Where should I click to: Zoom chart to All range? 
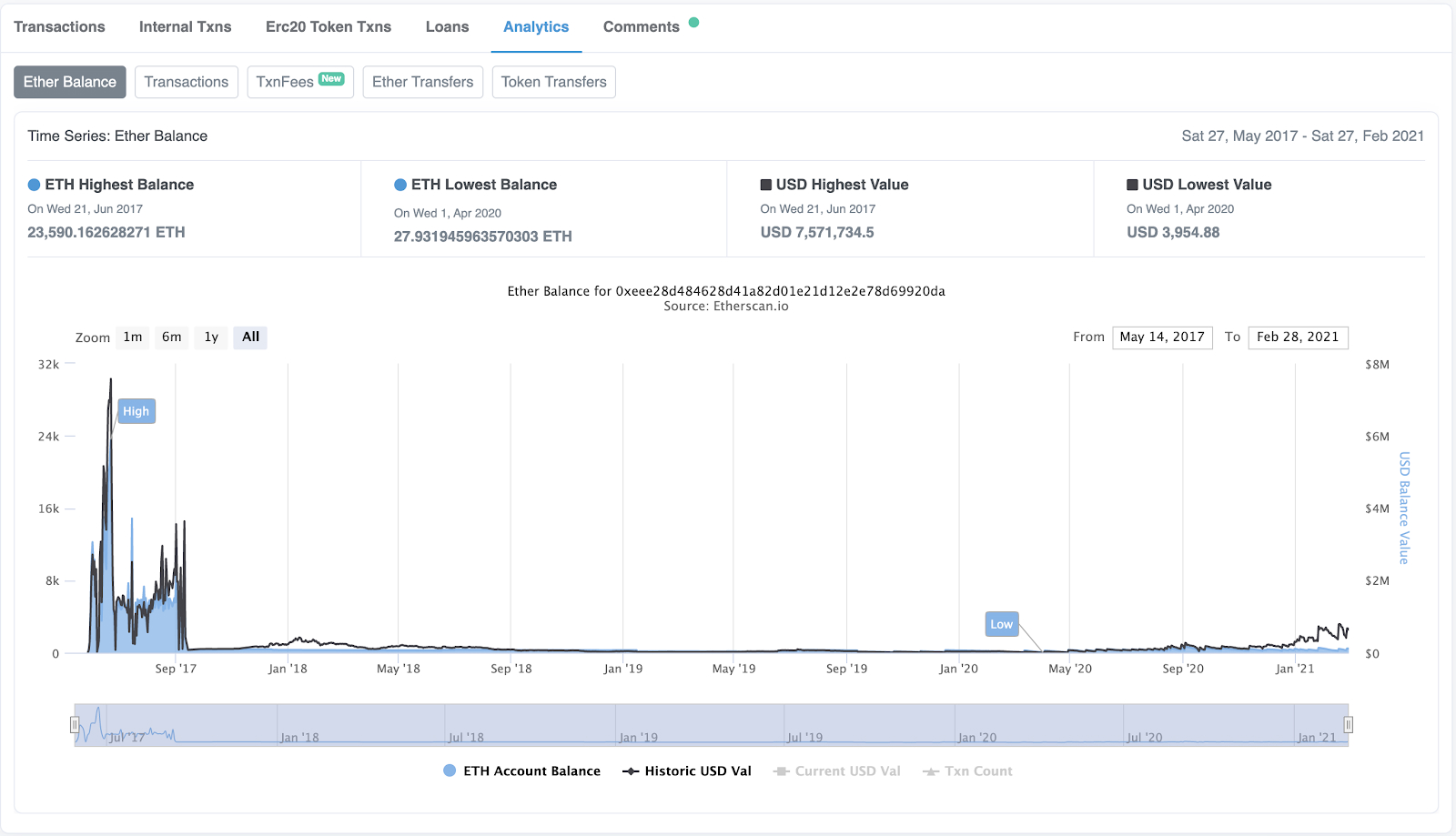[250, 337]
